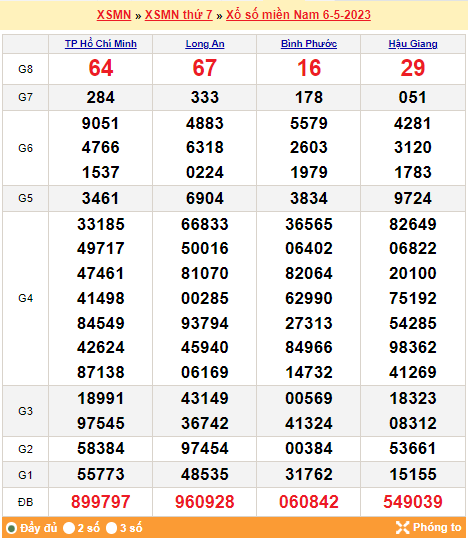Click G8 result 29 for Hậu Giang

tap(413, 68)
